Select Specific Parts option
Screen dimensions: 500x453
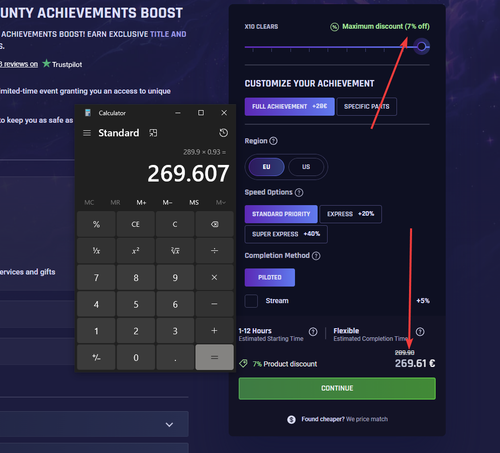[367, 107]
